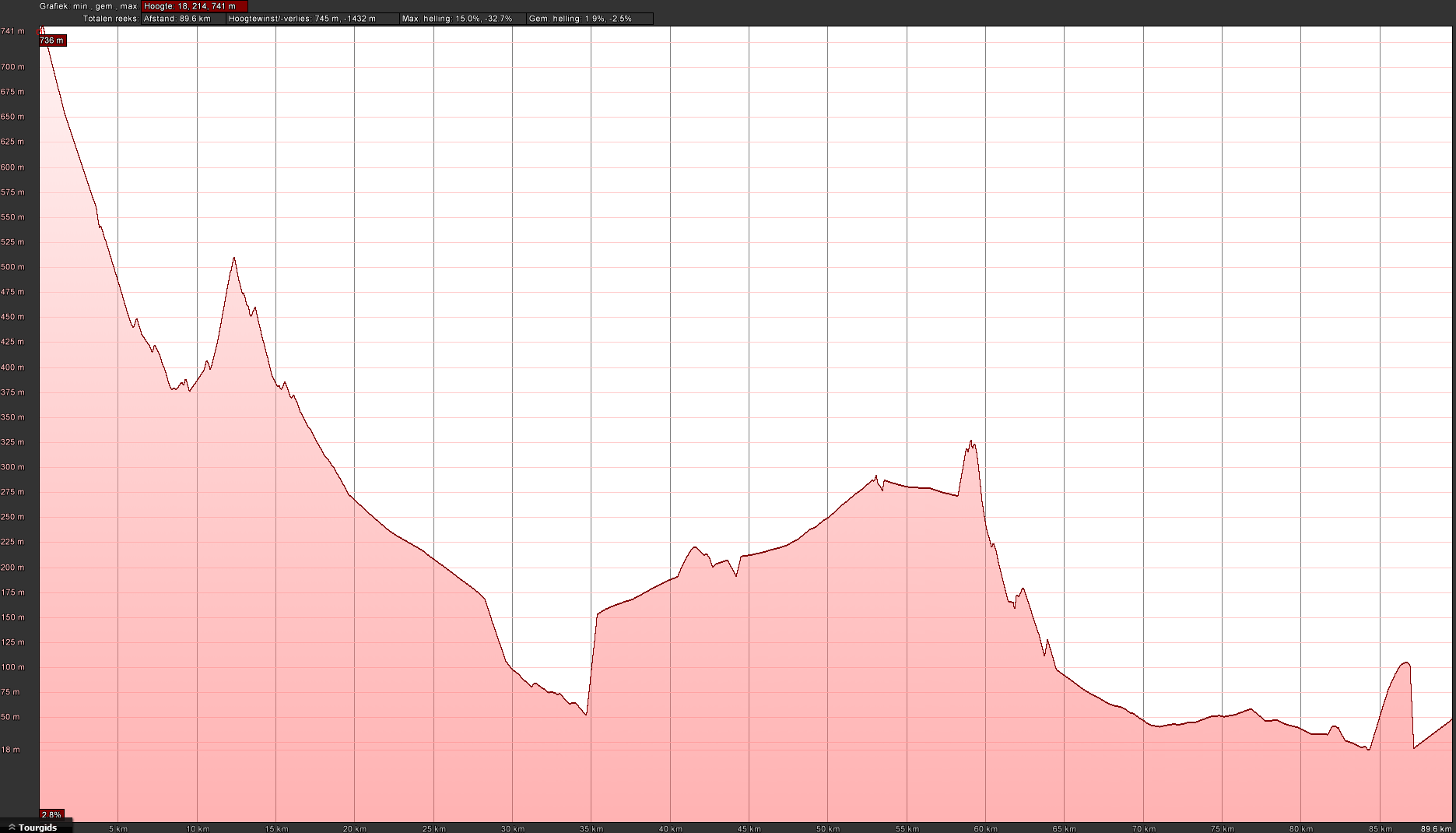Click the 300 m elevation axis label
The image size is (1456, 833).
(12, 467)
